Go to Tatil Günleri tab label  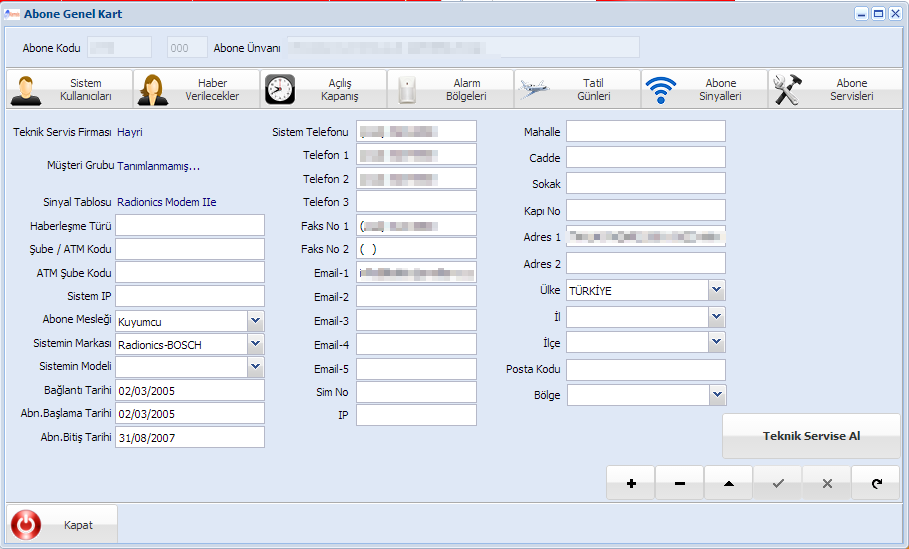pos(594,90)
